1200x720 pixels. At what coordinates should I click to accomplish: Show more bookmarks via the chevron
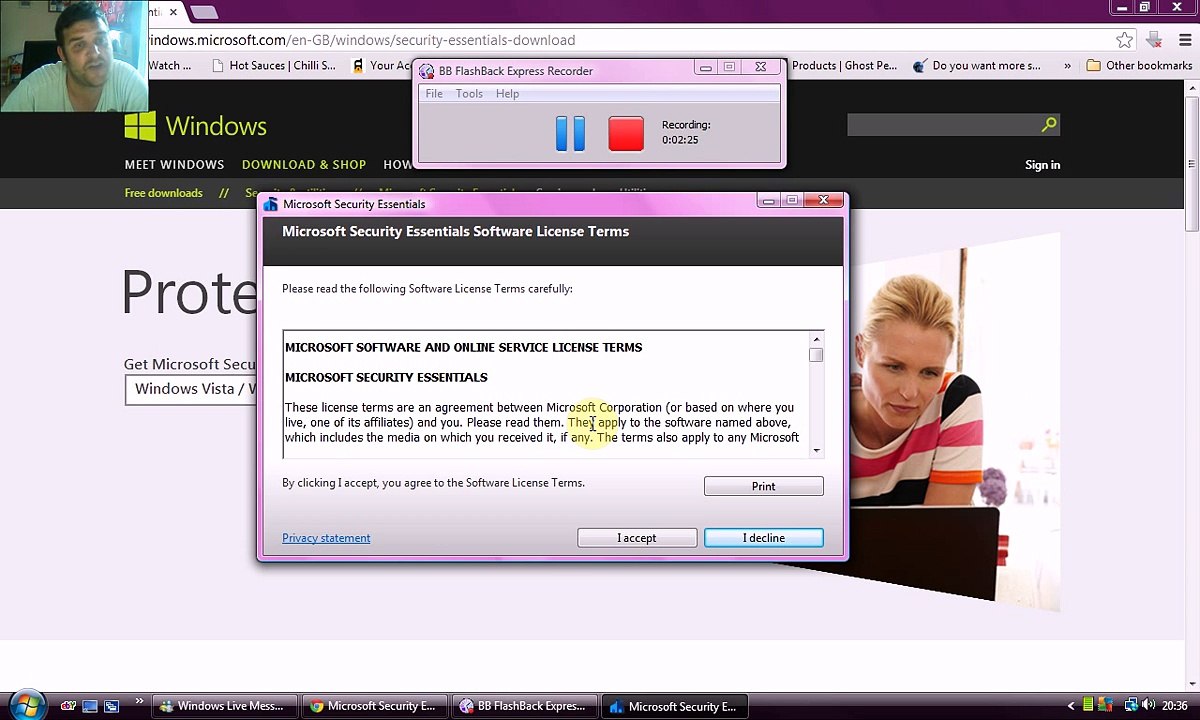click(x=1067, y=66)
